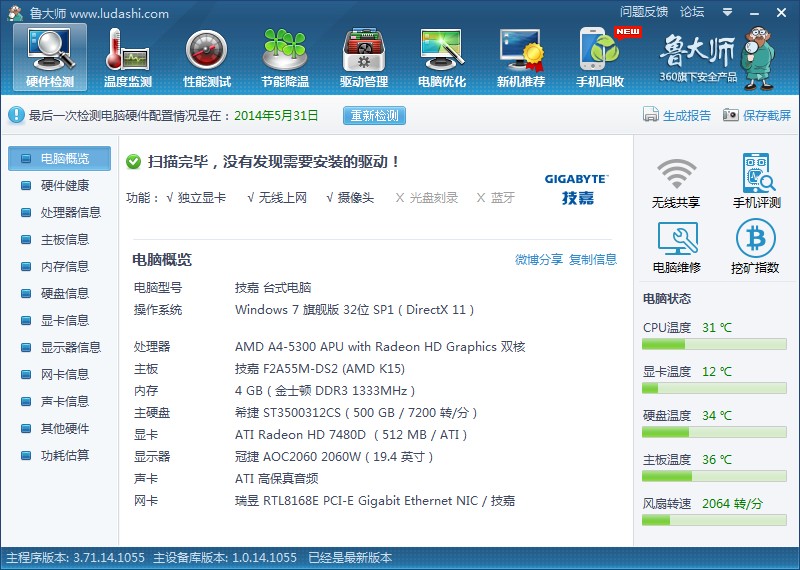Click the 电脑维修 PC repair icon
Screen dimensions: 800x570
click(x=677, y=238)
